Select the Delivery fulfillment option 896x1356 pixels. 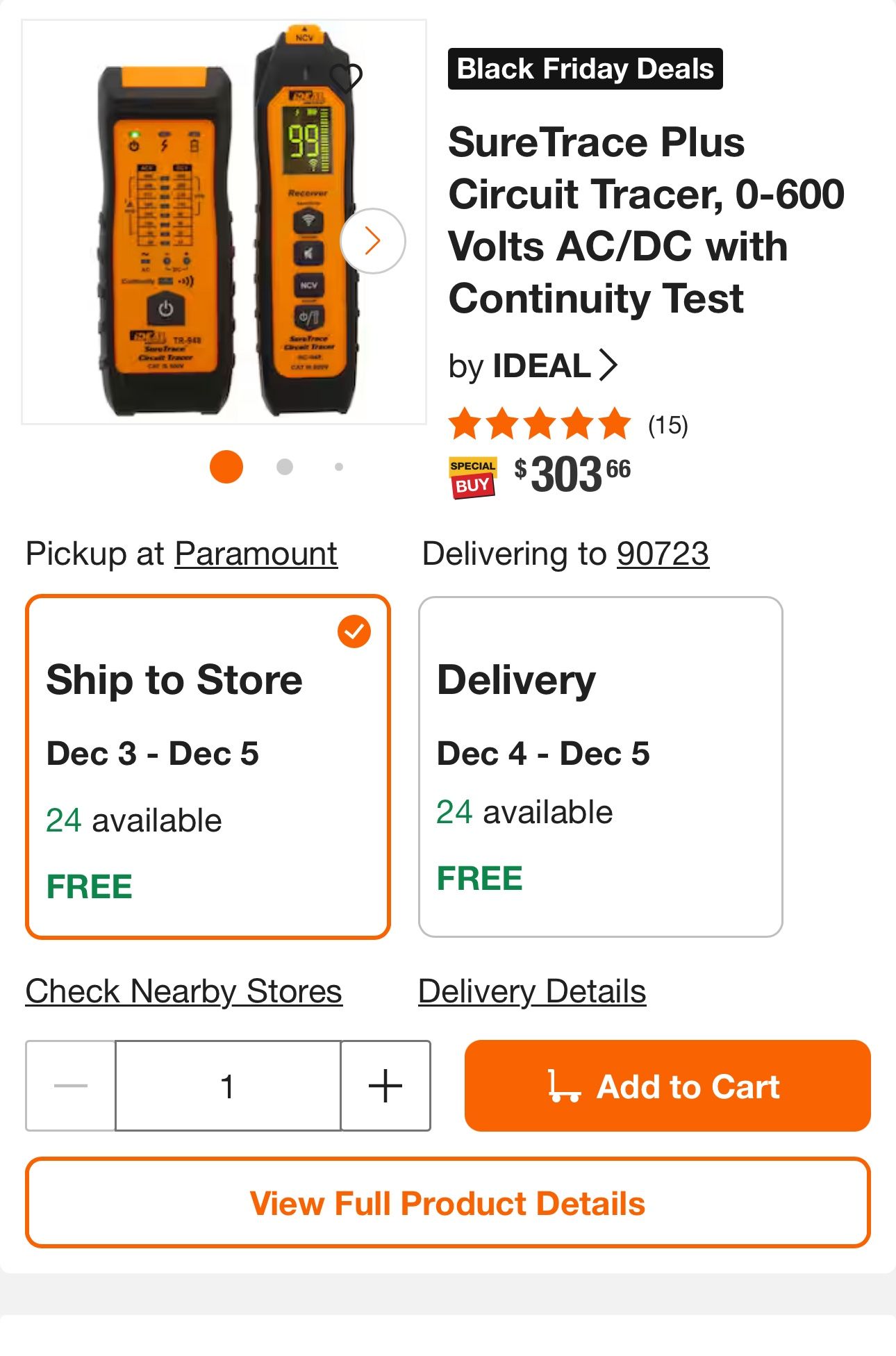click(x=600, y=766)
